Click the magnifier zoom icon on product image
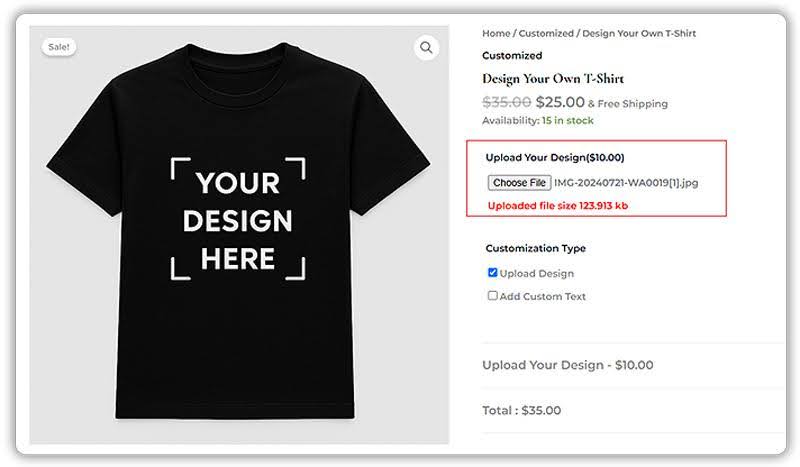The height and width of the screenshot is (467, 800). (x=427, y=48)
